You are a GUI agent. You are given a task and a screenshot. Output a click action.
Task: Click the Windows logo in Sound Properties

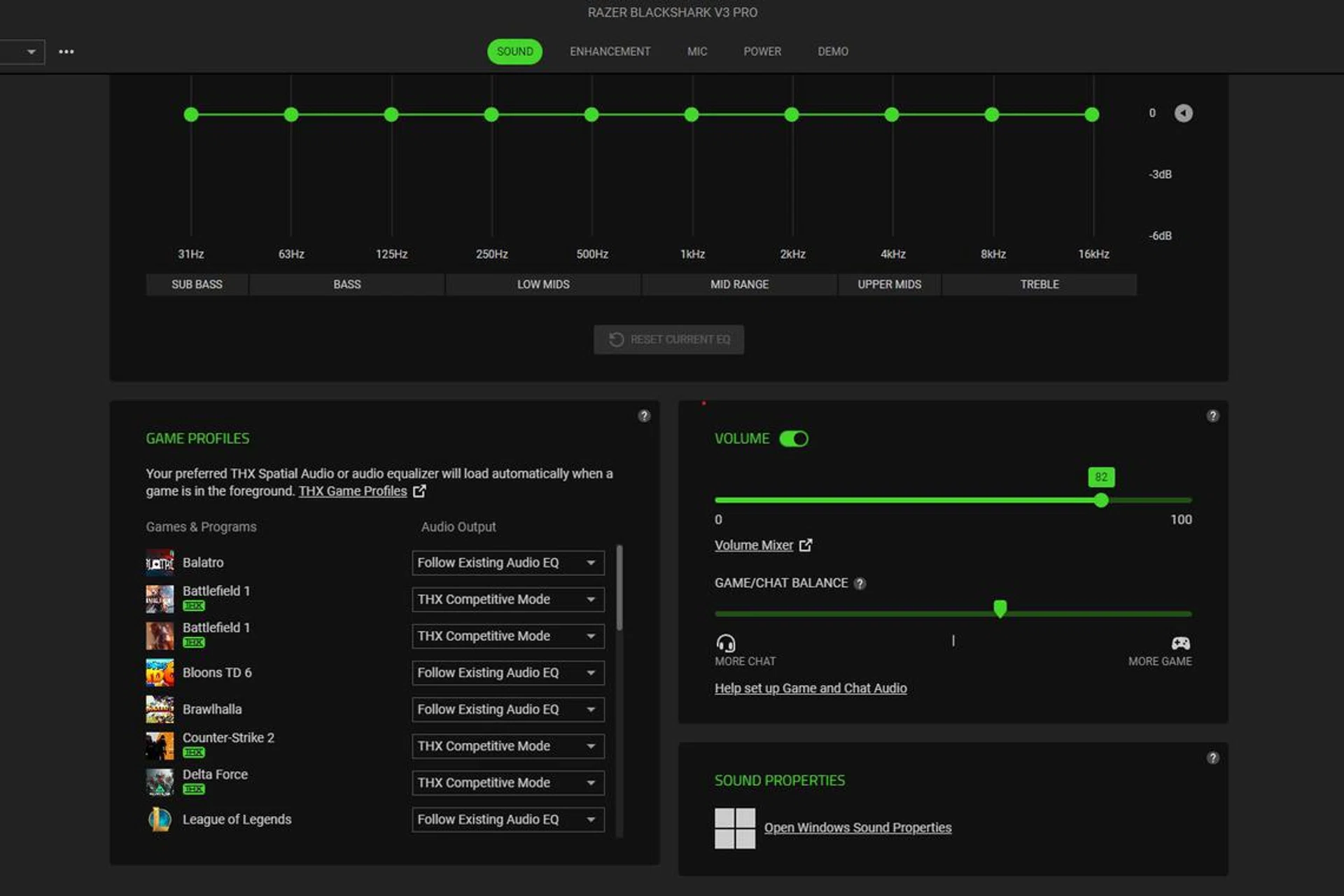point(734,828)
